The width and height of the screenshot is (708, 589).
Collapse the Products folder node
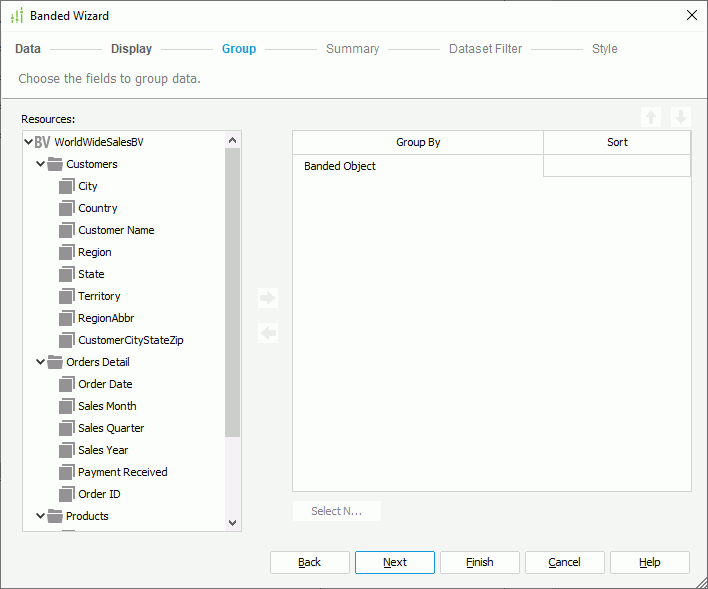(41, 516)
